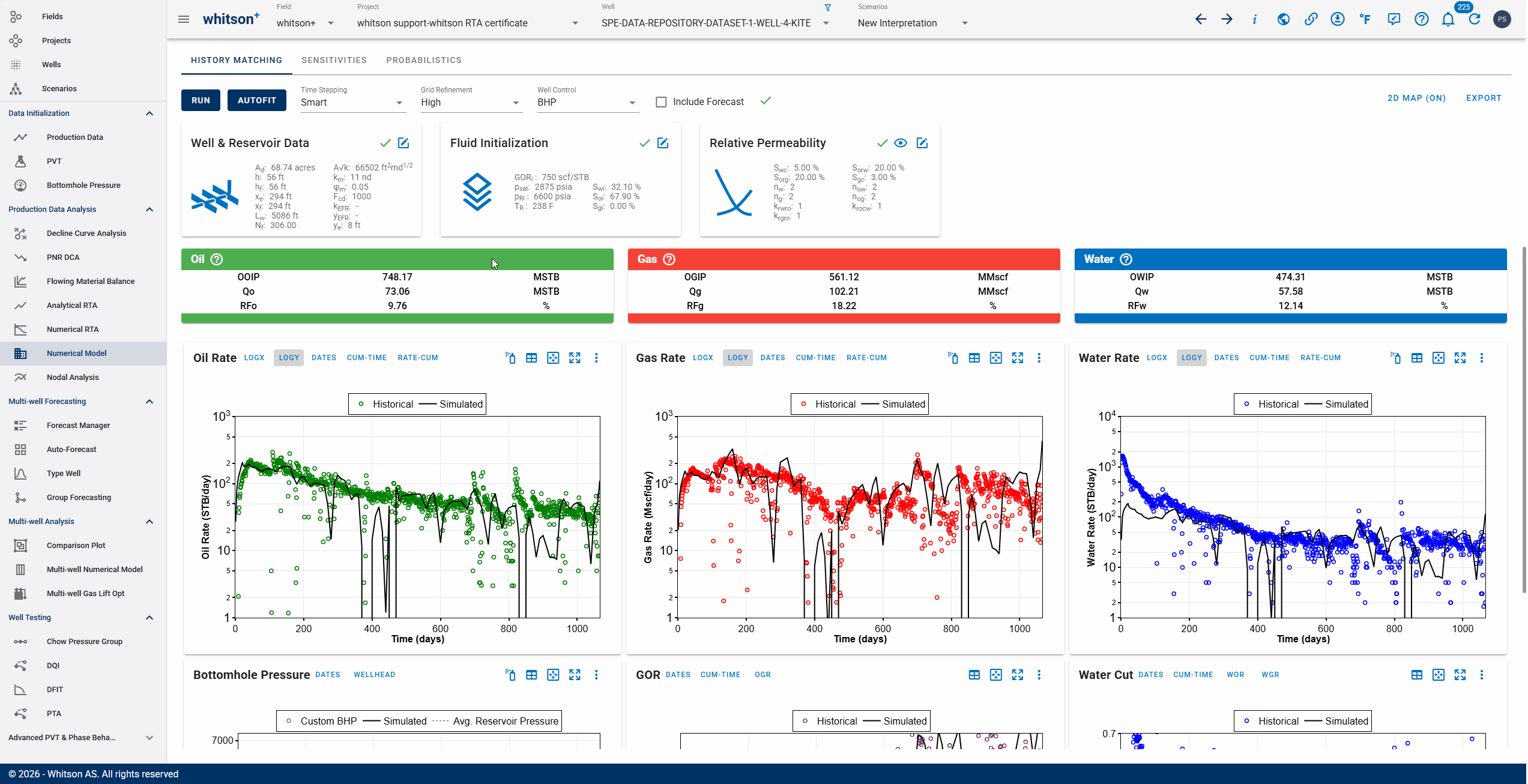Image resolution: width=1528 pixels, height=784 pixels.
Task: Click Historical legend marker in Oil Rate plot
Action: [x=361, y=404]
